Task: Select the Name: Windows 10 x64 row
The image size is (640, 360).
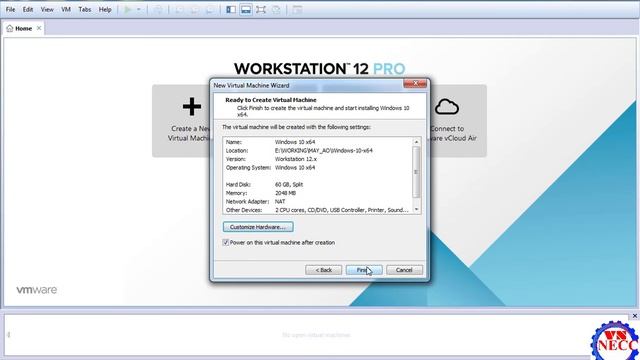Action: 318,142
